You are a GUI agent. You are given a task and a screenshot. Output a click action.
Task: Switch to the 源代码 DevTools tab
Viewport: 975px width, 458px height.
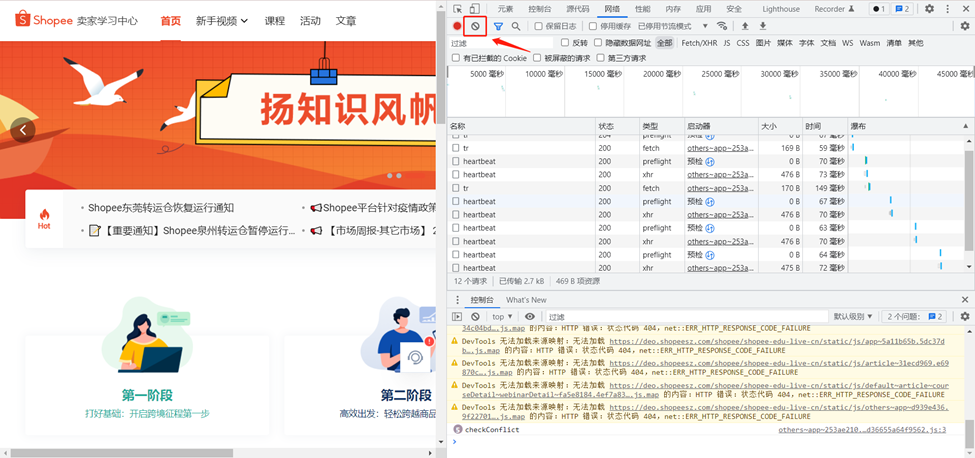(x=578, y=9)
